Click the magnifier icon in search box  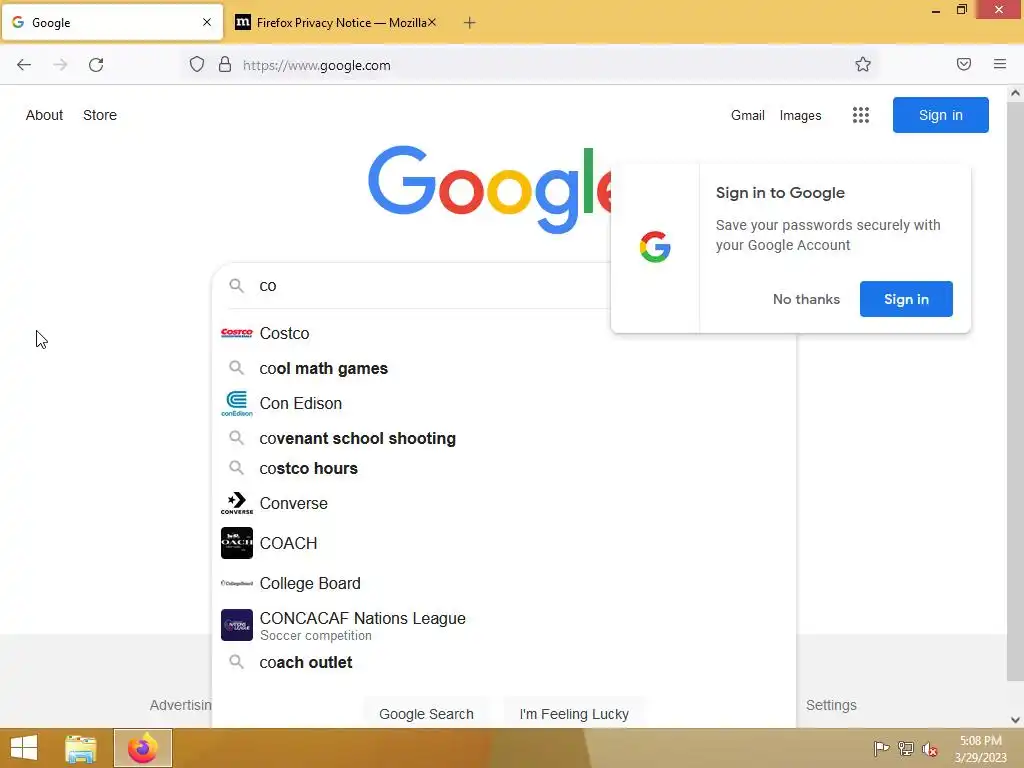click(x=236, y=285)
